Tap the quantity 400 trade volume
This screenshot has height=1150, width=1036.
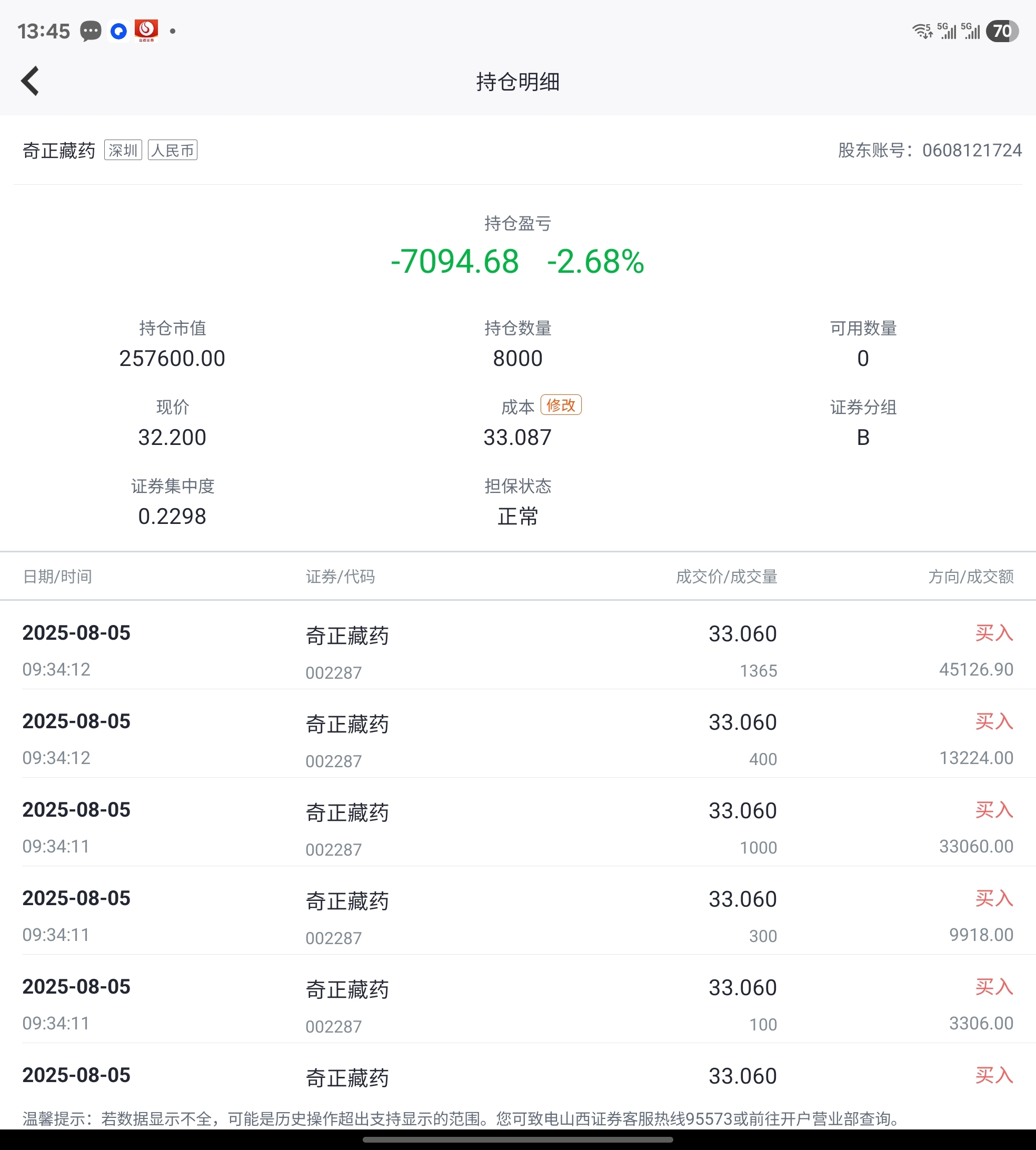[763, 759]
